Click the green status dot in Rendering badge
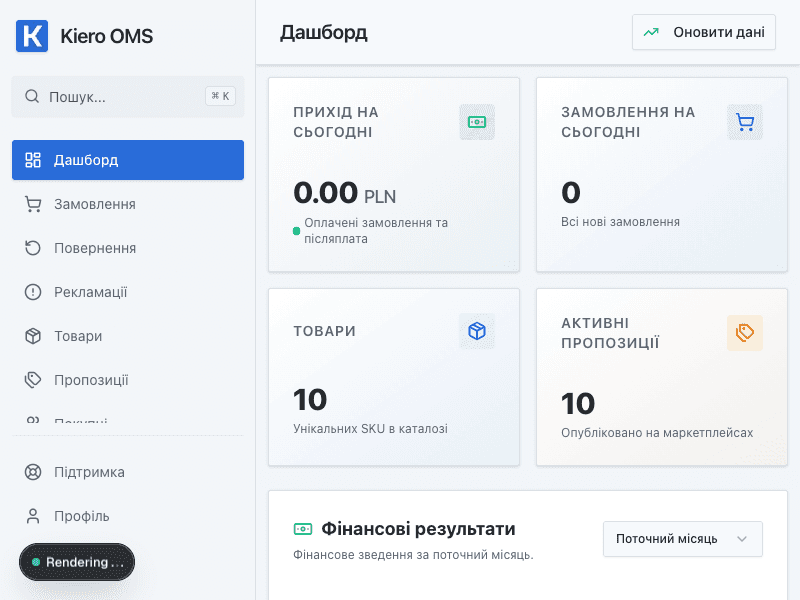The height and width of the screenshot is (600, 800). pos(36,562)
